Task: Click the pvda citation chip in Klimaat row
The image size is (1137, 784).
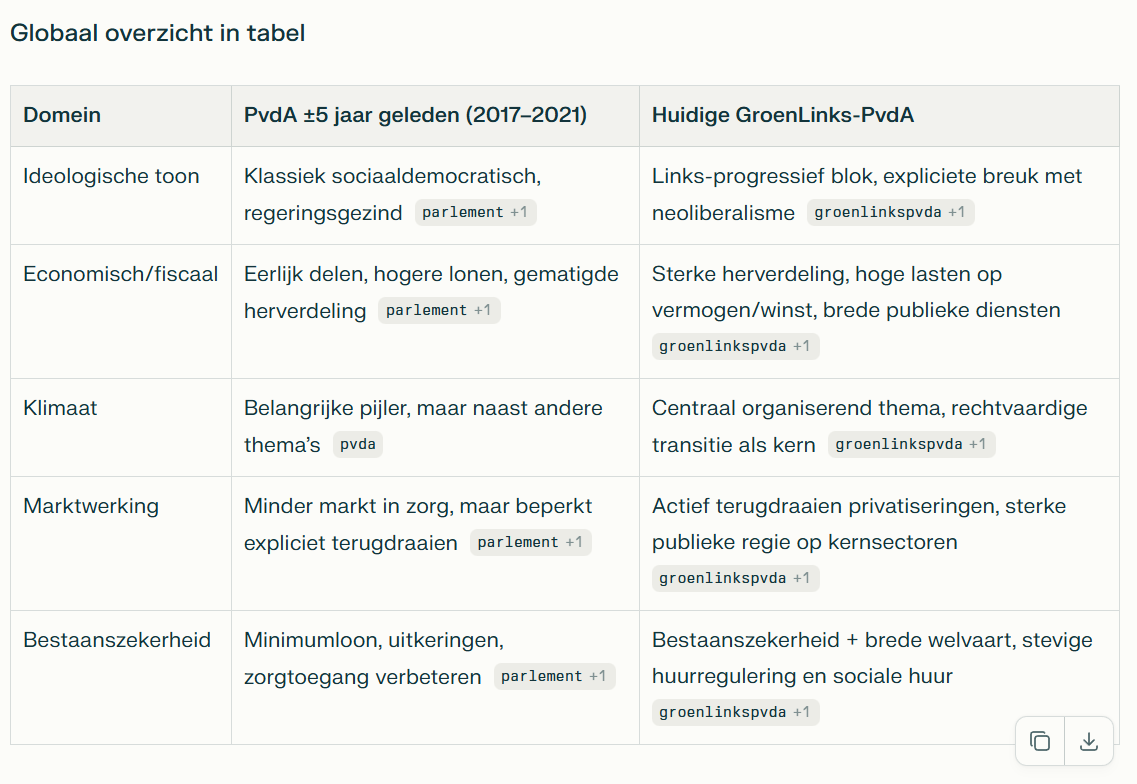Action: [357, 444]
